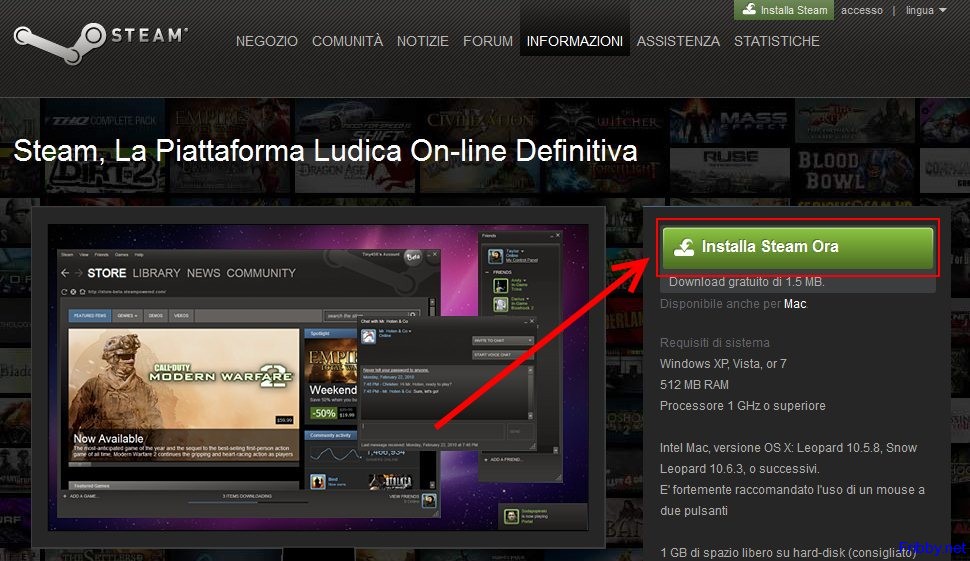Click 'Processore 1 GHz o superiore' text
The height and width of the screenshot is (561, 970).
point(742,406)
